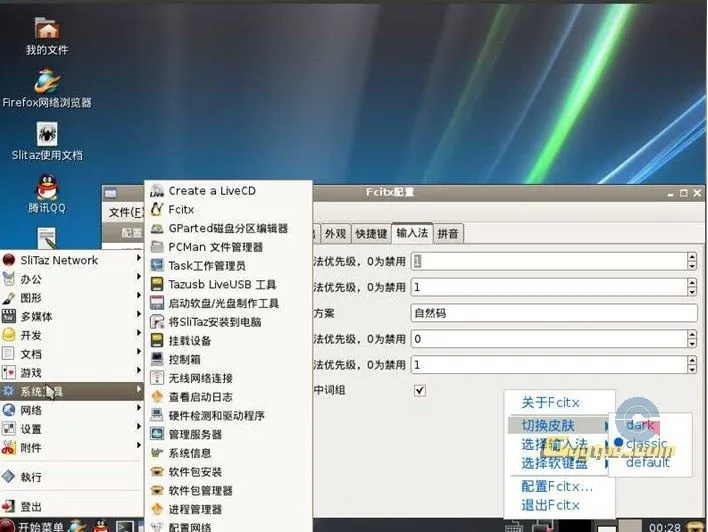Launch Task工作管理员
The image size is (708, 532).
(x=228, y=266)
